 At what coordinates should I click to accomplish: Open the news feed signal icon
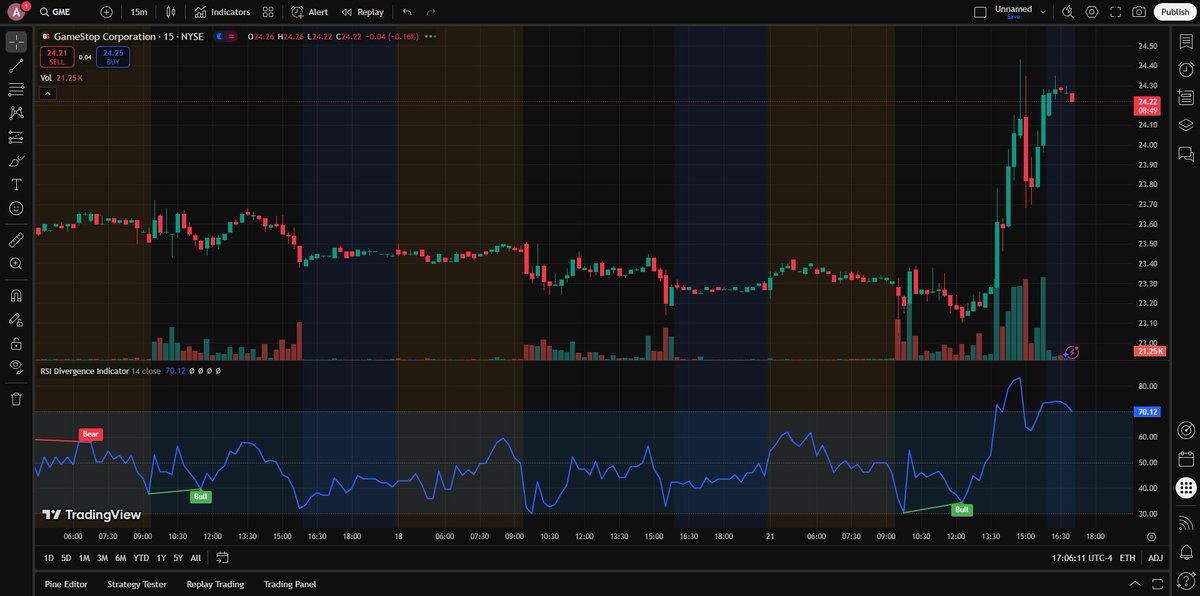(x=1186, y=523)
